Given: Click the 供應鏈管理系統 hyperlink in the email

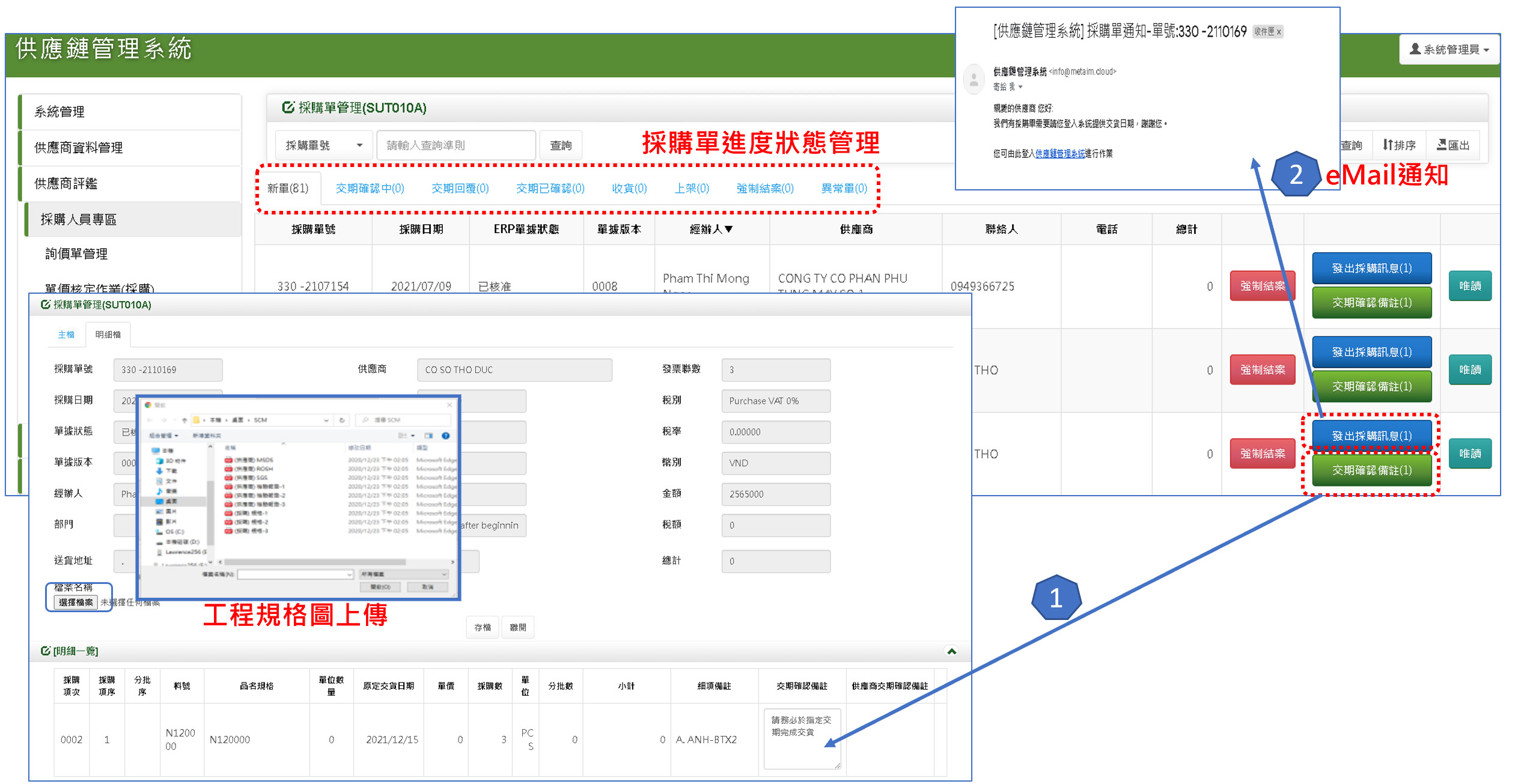Looking at the screenshot, I should pyautogui.click(x=1059, y=154).
